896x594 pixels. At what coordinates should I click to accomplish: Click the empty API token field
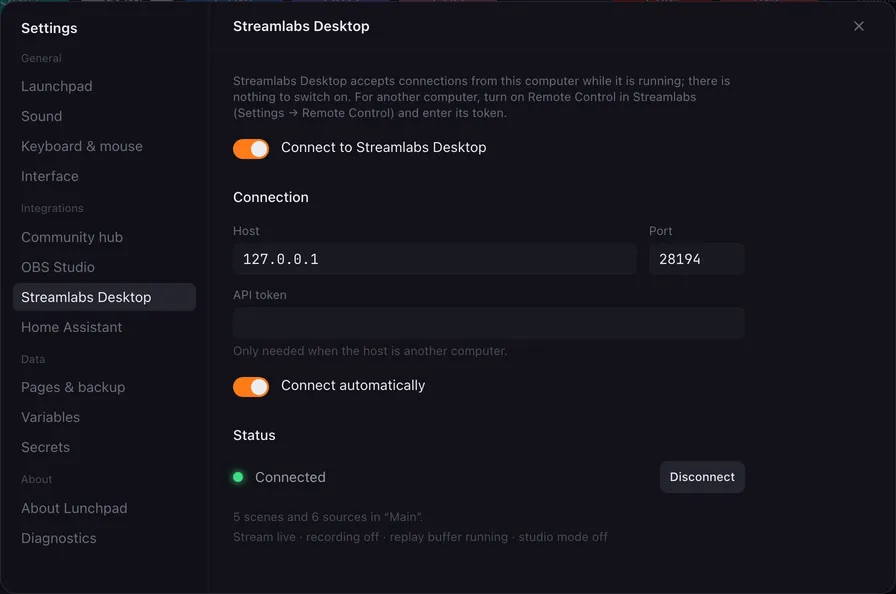pos(489,323)
